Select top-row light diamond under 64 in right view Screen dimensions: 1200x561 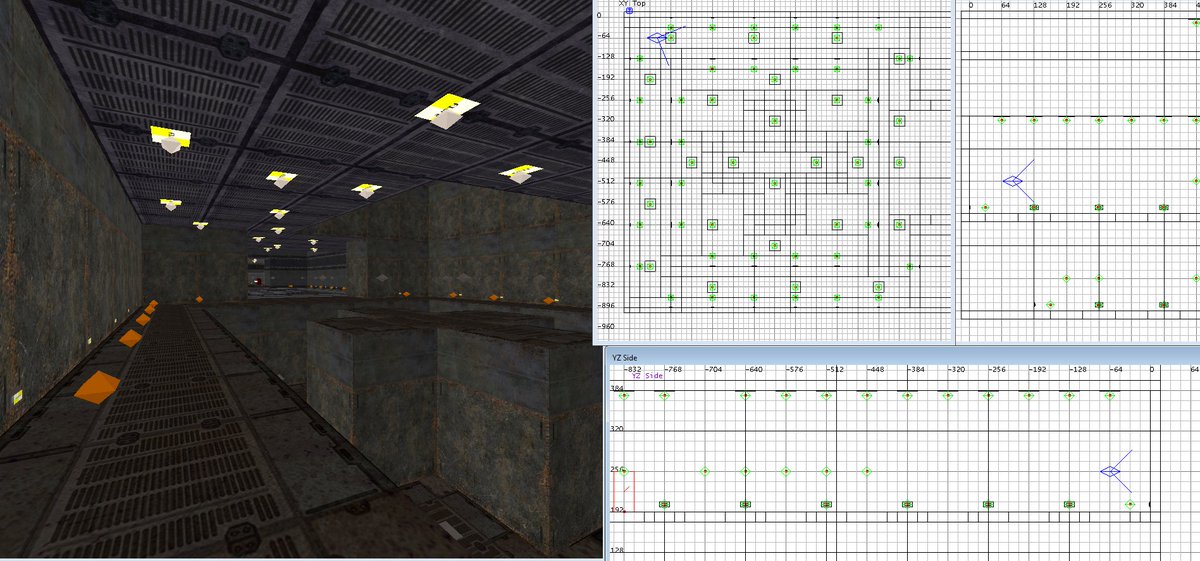pyautogui.click(x=1002, y=120)
